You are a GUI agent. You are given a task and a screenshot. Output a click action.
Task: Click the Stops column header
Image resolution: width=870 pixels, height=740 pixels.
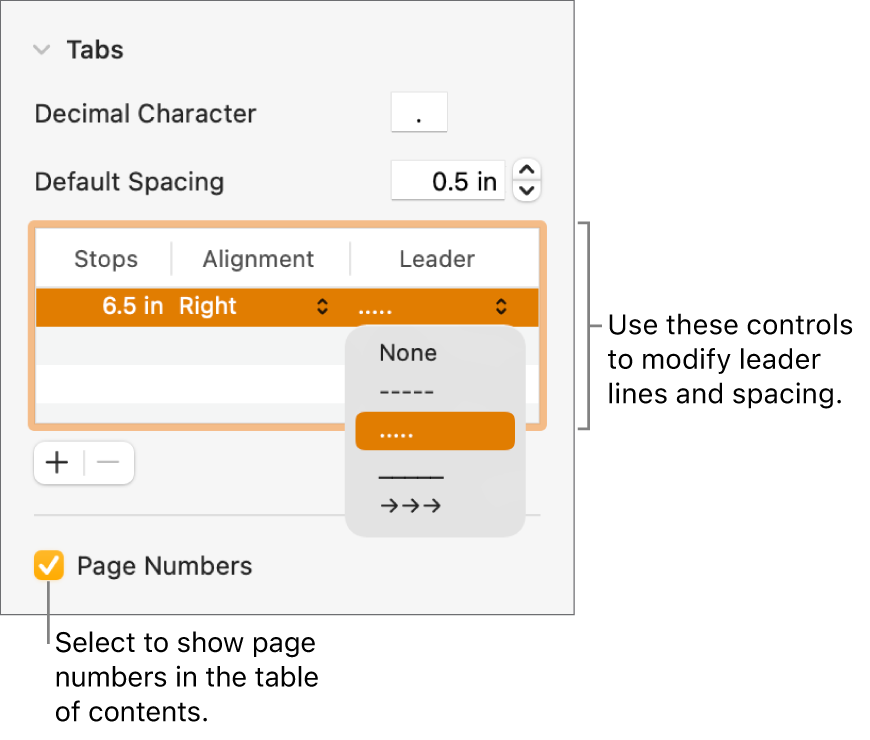point(105,260)
